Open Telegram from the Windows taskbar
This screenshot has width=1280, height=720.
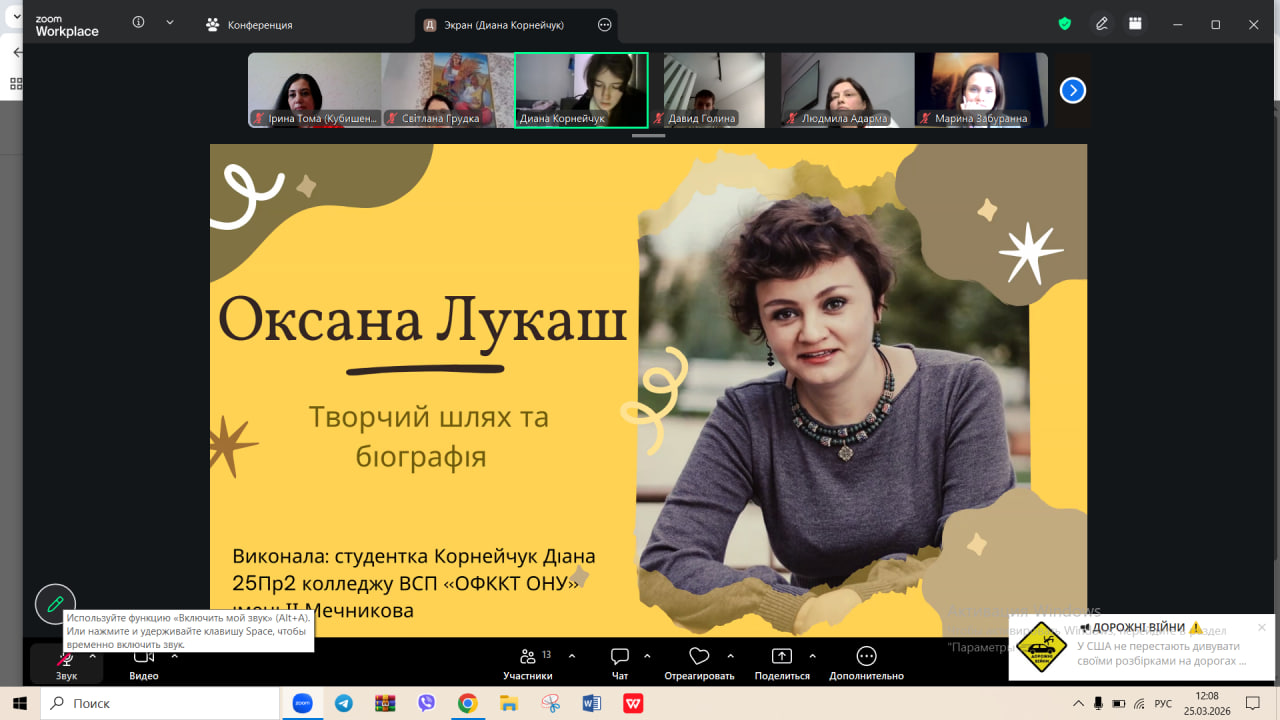[x=344, y=703]
